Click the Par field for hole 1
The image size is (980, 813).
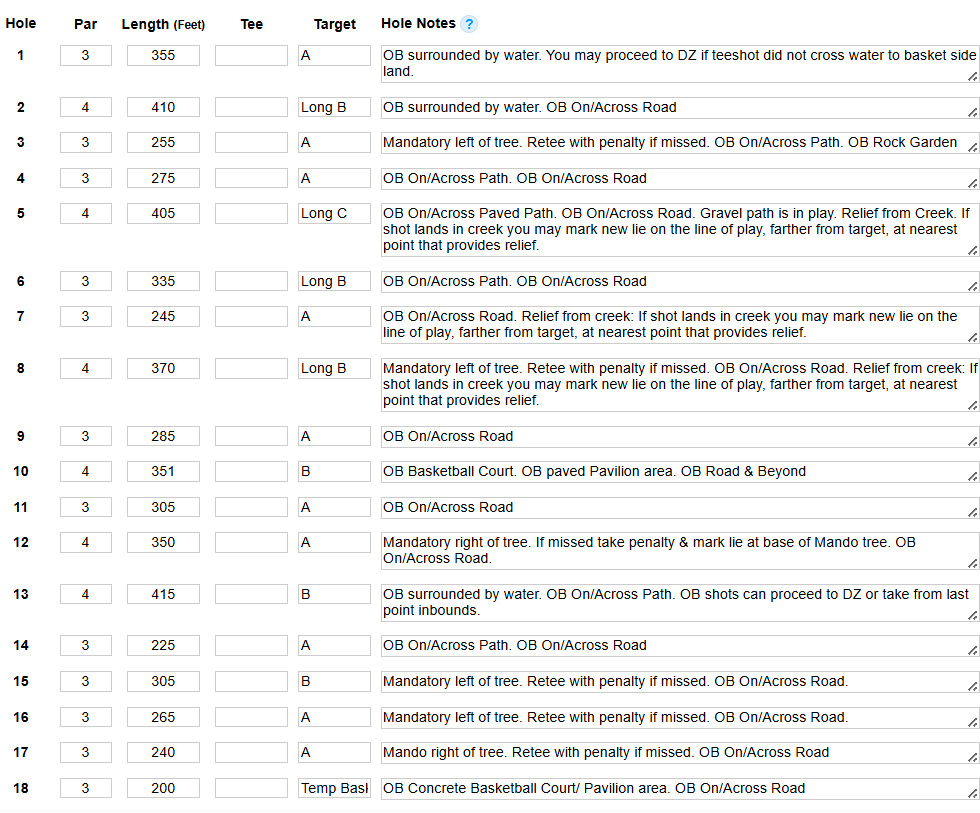[x=85, y=56]
